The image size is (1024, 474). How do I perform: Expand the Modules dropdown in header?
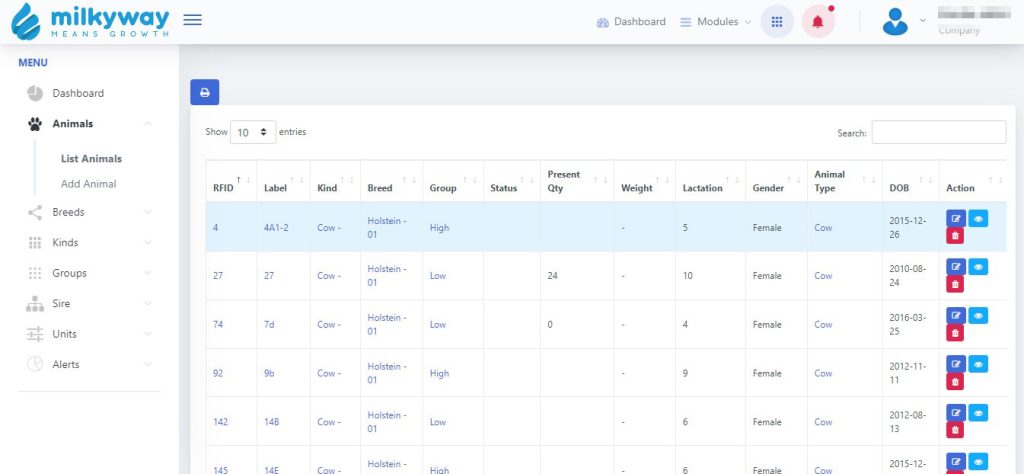(715, 22)
